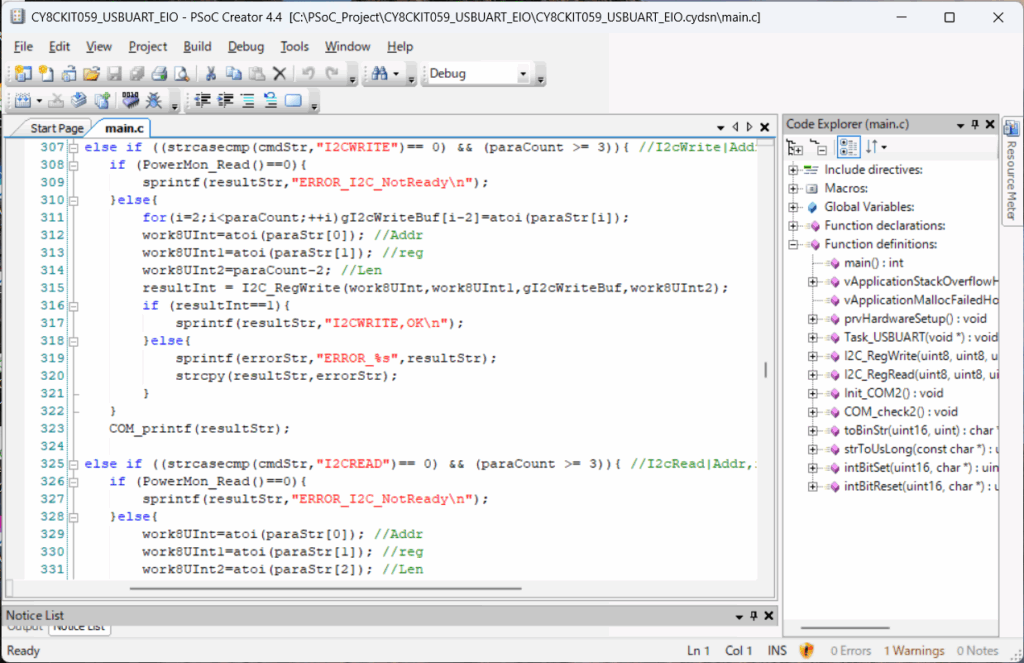Click the Notice List tab at bottom

pyautogui.click(x=79, y=628)
